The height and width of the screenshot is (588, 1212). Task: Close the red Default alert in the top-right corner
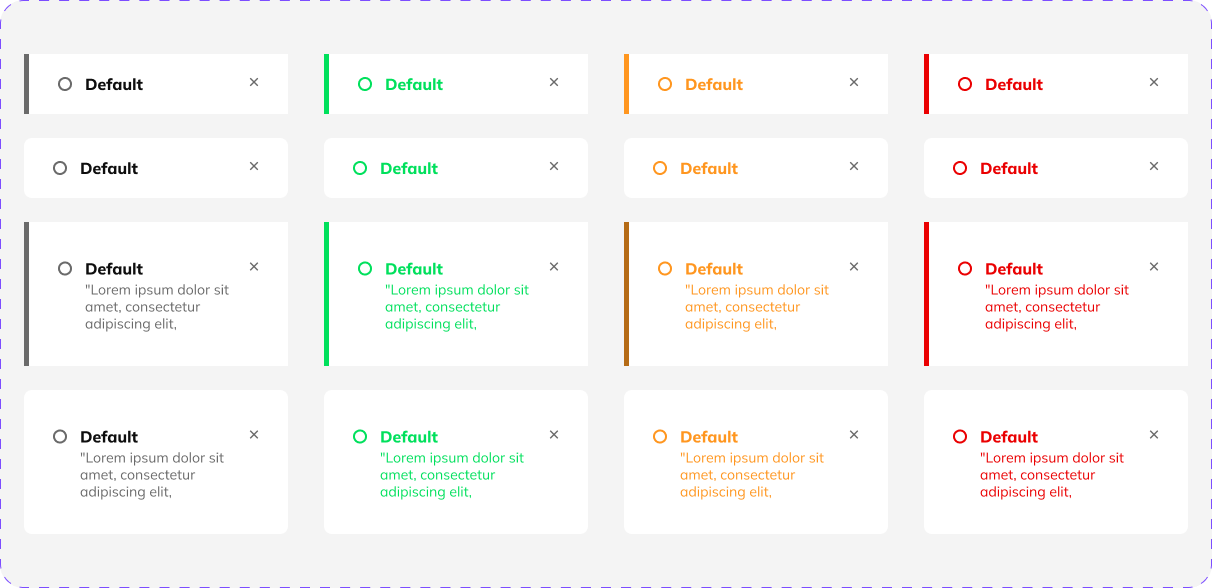click(x=1154, y=82)
